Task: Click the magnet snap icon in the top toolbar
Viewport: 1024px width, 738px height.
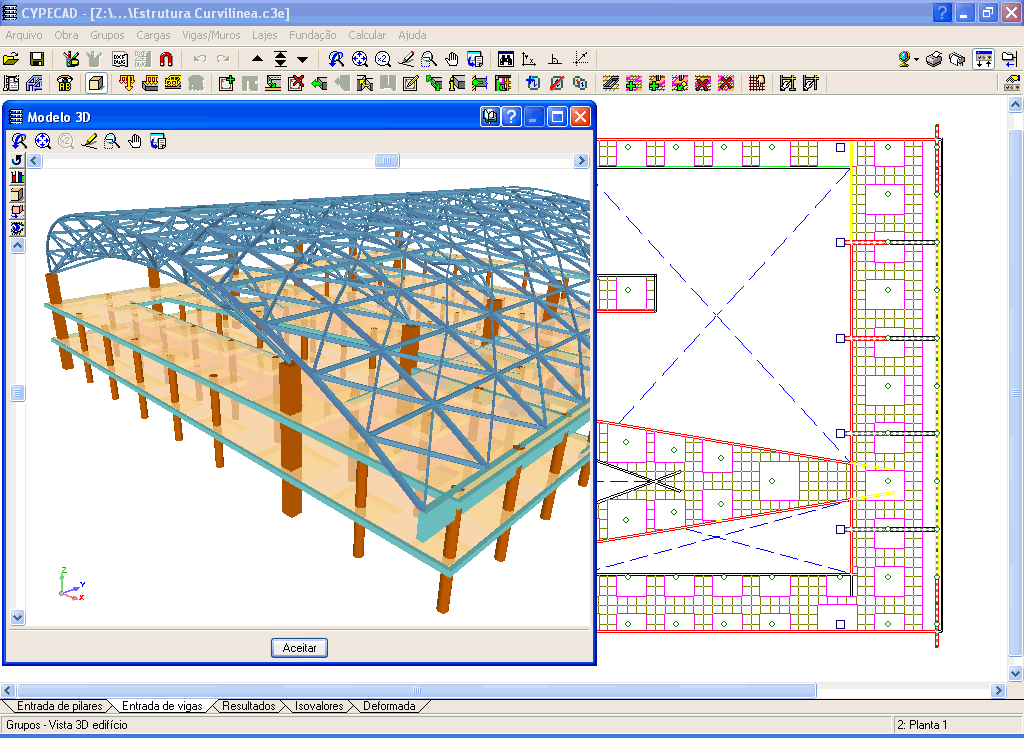Action: [167, 59]
